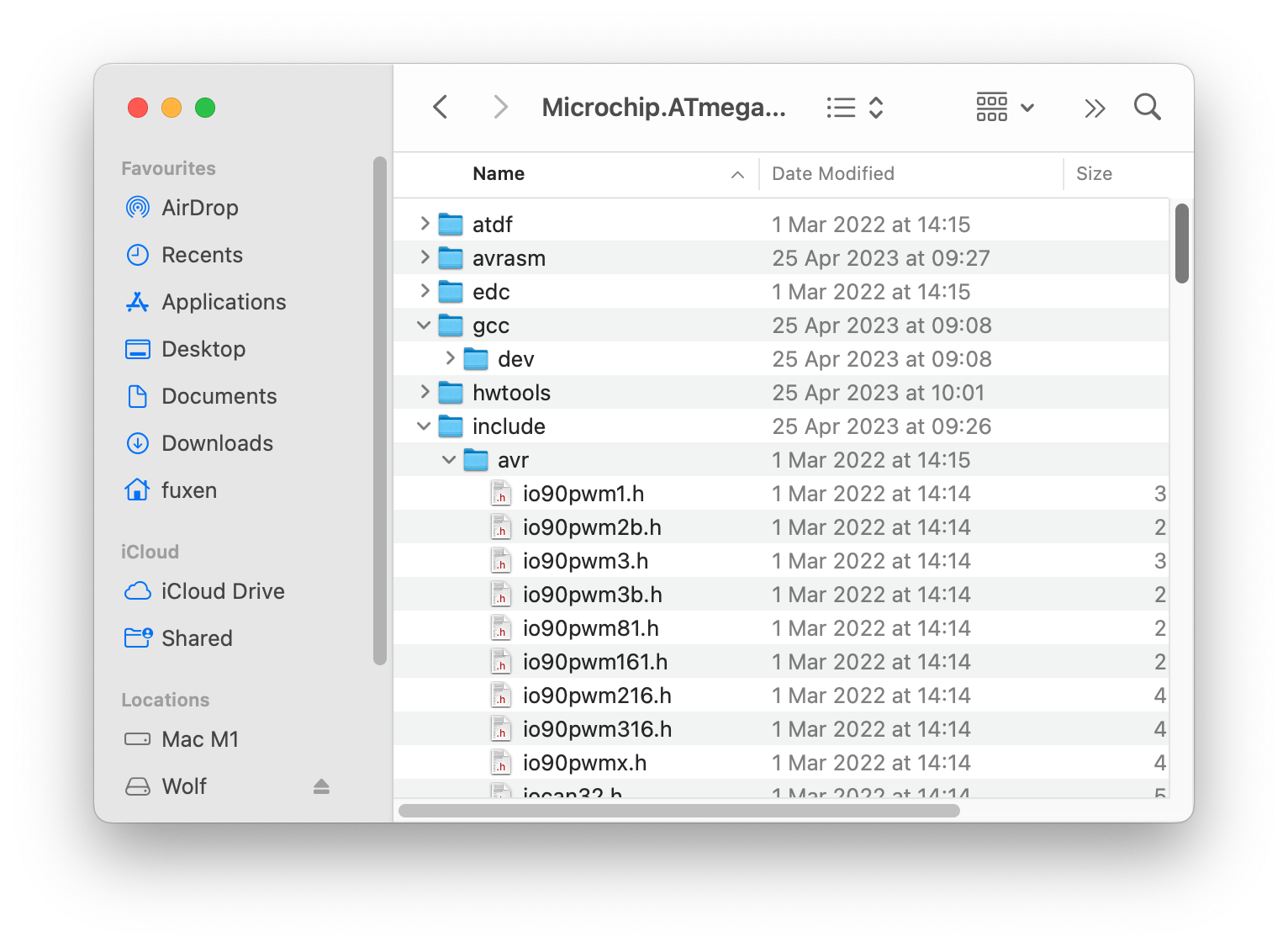Click the vertical scrollbar of file list

point(1182,243)
